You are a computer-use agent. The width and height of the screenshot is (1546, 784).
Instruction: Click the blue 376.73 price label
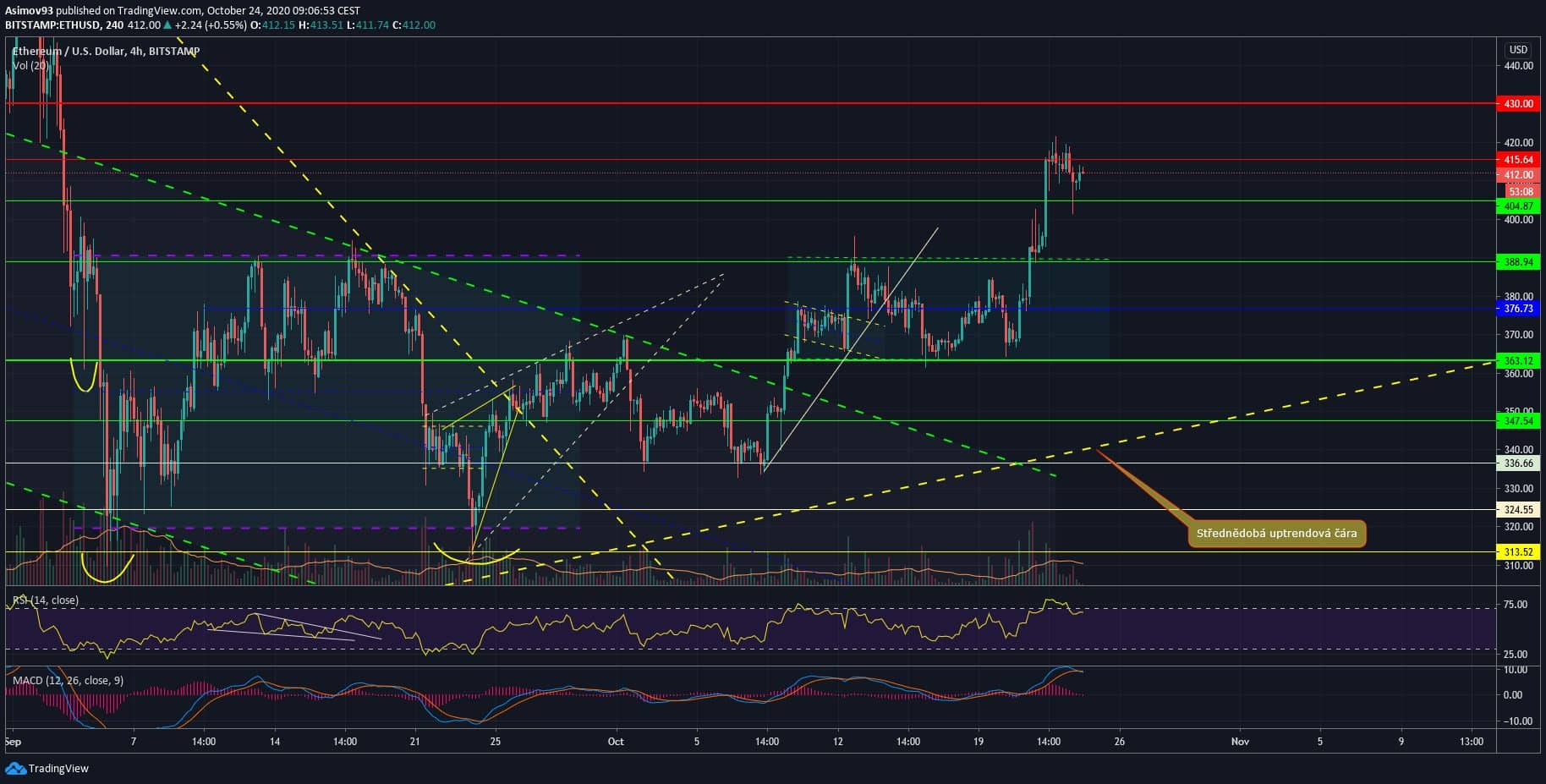pyautogui.click(x=1518, y=309)
